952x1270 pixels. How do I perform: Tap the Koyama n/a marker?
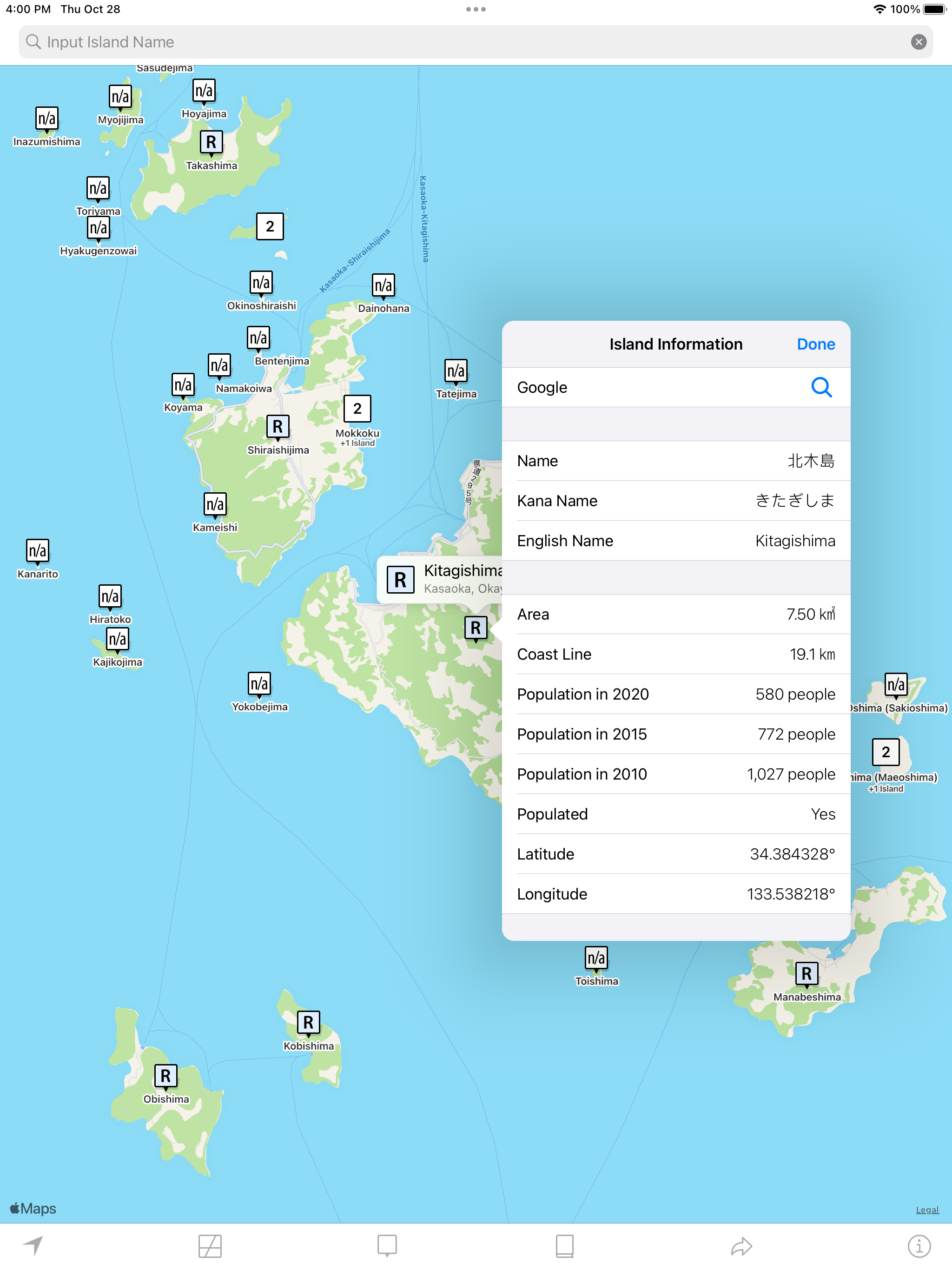pos(183,385)
